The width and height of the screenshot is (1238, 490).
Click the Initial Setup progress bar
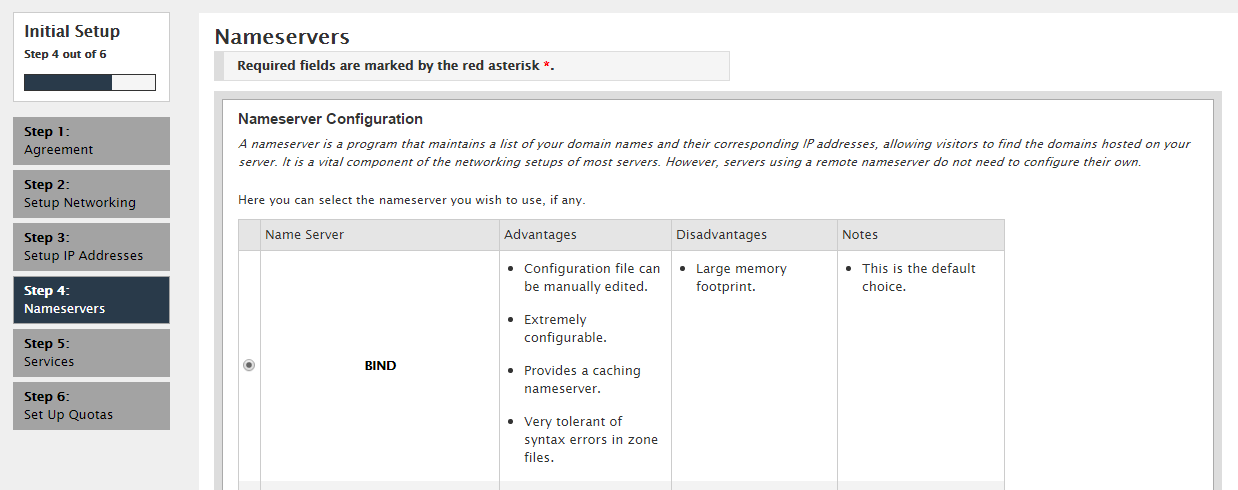[x=90, y=82]
